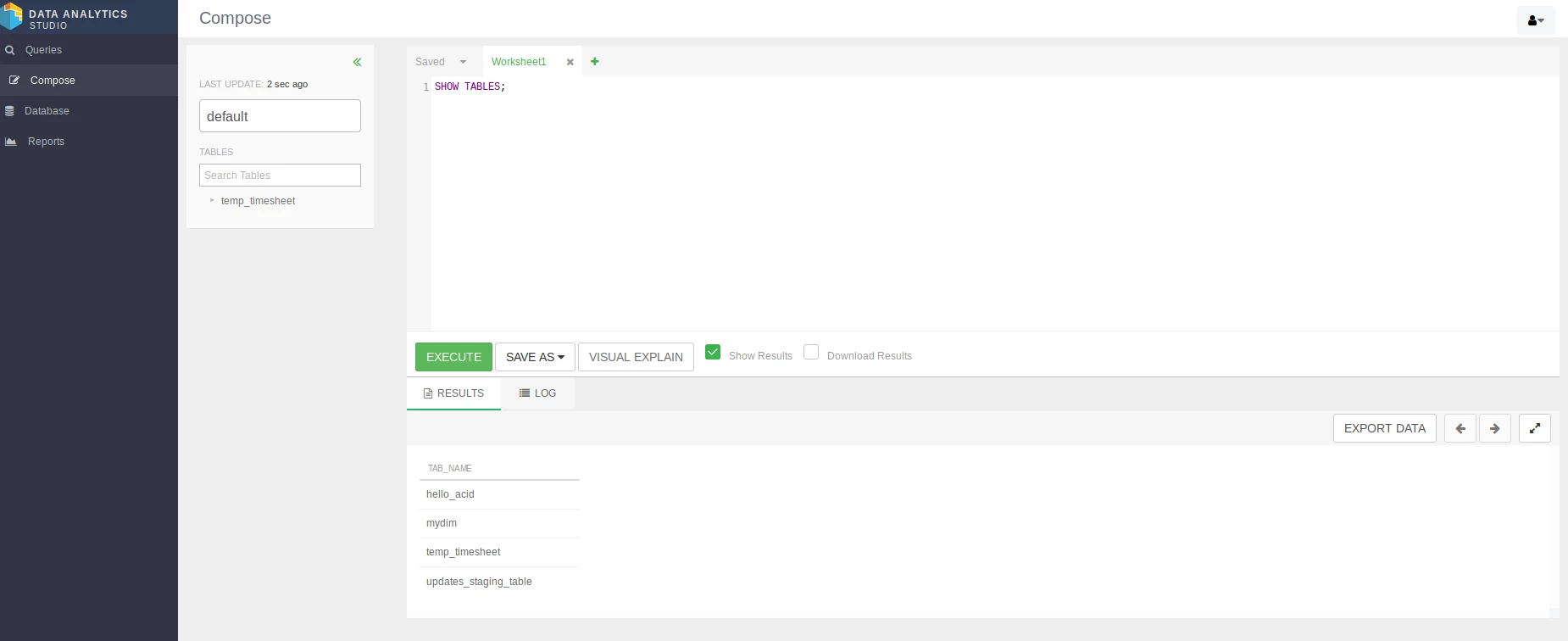Viewport: 1568px width, 641px height.
Task: Go to next results page
Action: pyautogui.click(x=1495, y=428)
